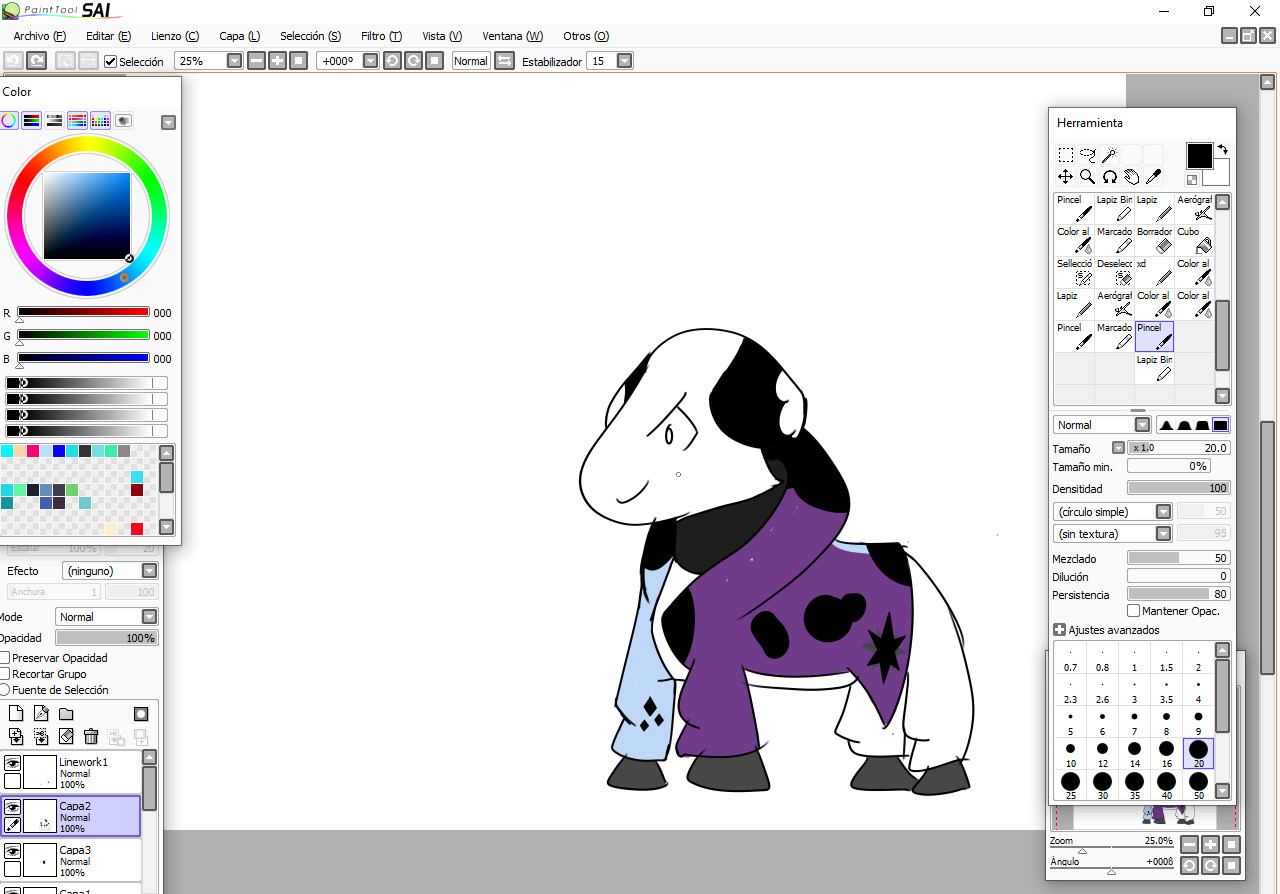This screenshot has height=894, width=1280.
Task: Open the sin textura dropdown
Action: pyautogui.click(x=1162, y=533)
